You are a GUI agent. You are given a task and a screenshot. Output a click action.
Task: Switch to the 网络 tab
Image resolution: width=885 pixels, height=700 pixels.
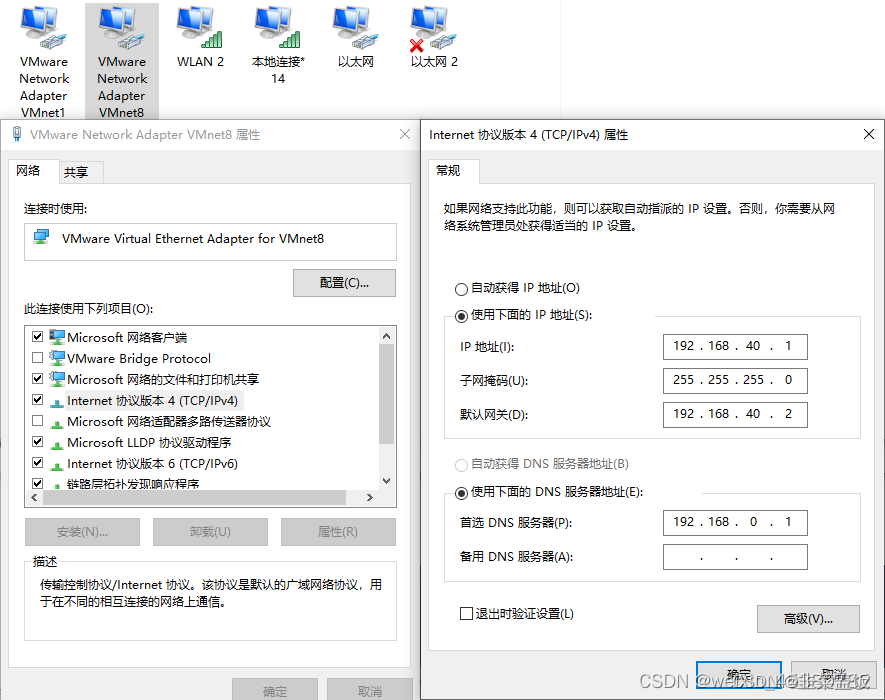coord(33,172)
